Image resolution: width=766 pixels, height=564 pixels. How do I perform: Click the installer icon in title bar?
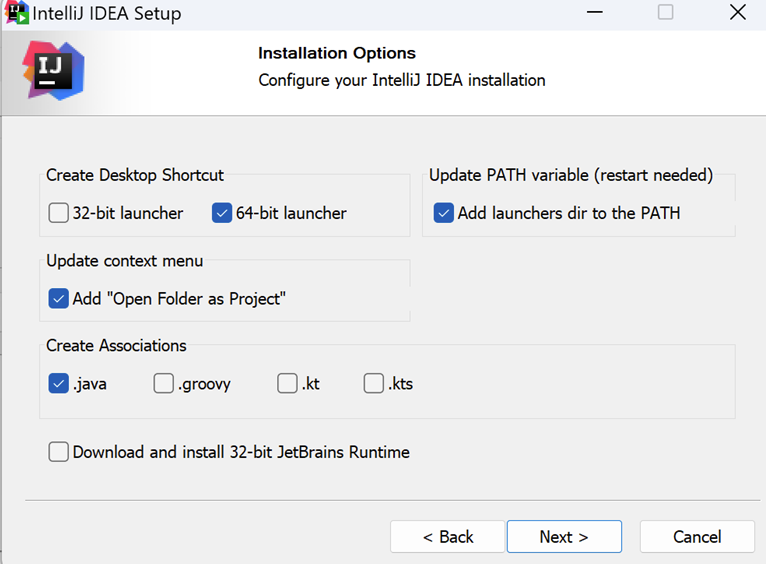click(x=16, y=13)
